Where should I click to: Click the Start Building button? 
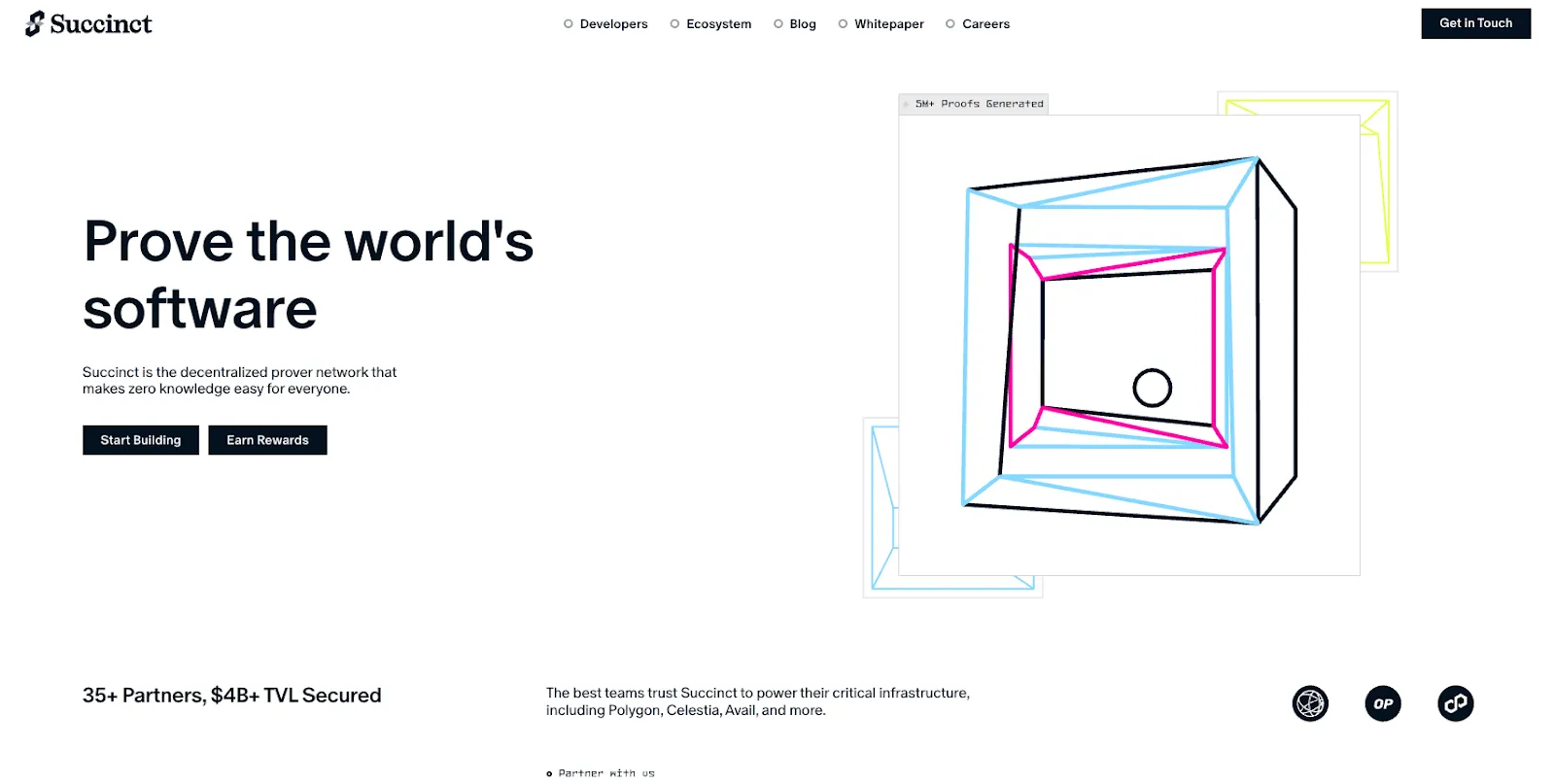[x=141, y=440]
